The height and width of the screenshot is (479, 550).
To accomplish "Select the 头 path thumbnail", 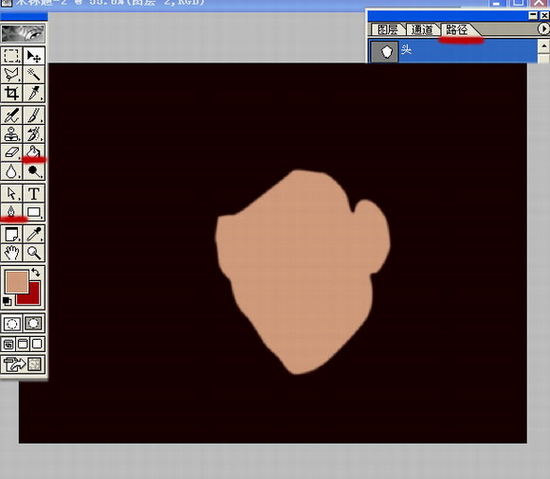I will (x=385, y=52).
